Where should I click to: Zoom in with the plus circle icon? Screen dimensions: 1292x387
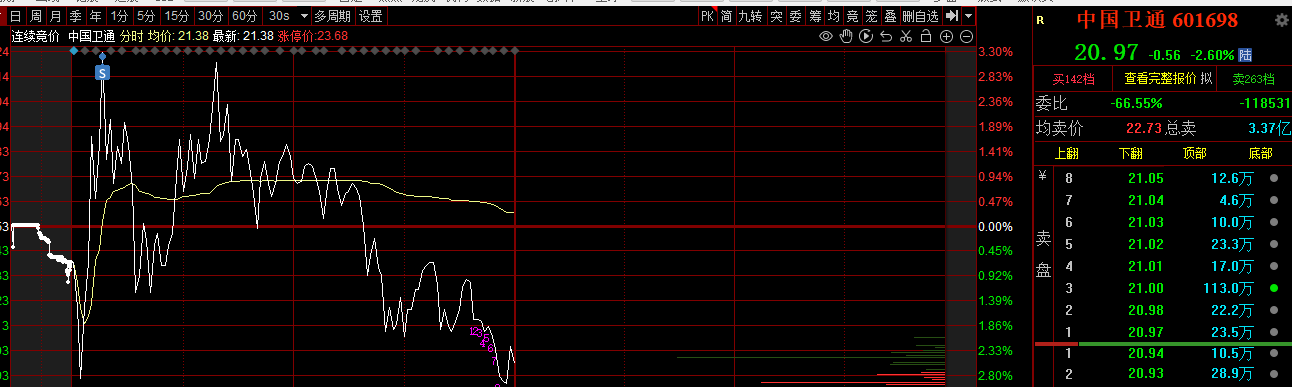[x=947, y=36]
